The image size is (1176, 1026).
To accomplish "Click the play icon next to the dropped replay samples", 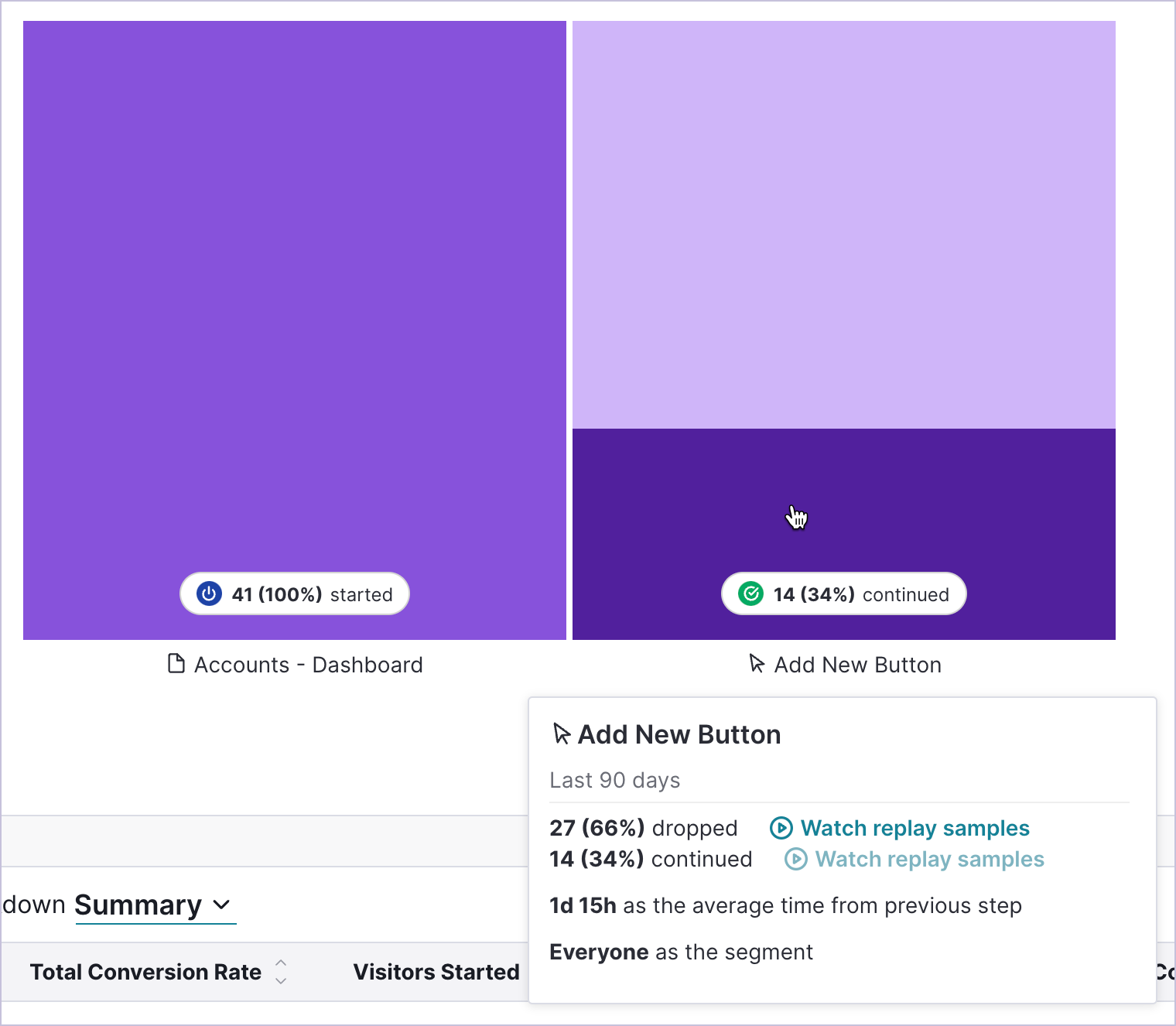I will (x=781, y=828).
